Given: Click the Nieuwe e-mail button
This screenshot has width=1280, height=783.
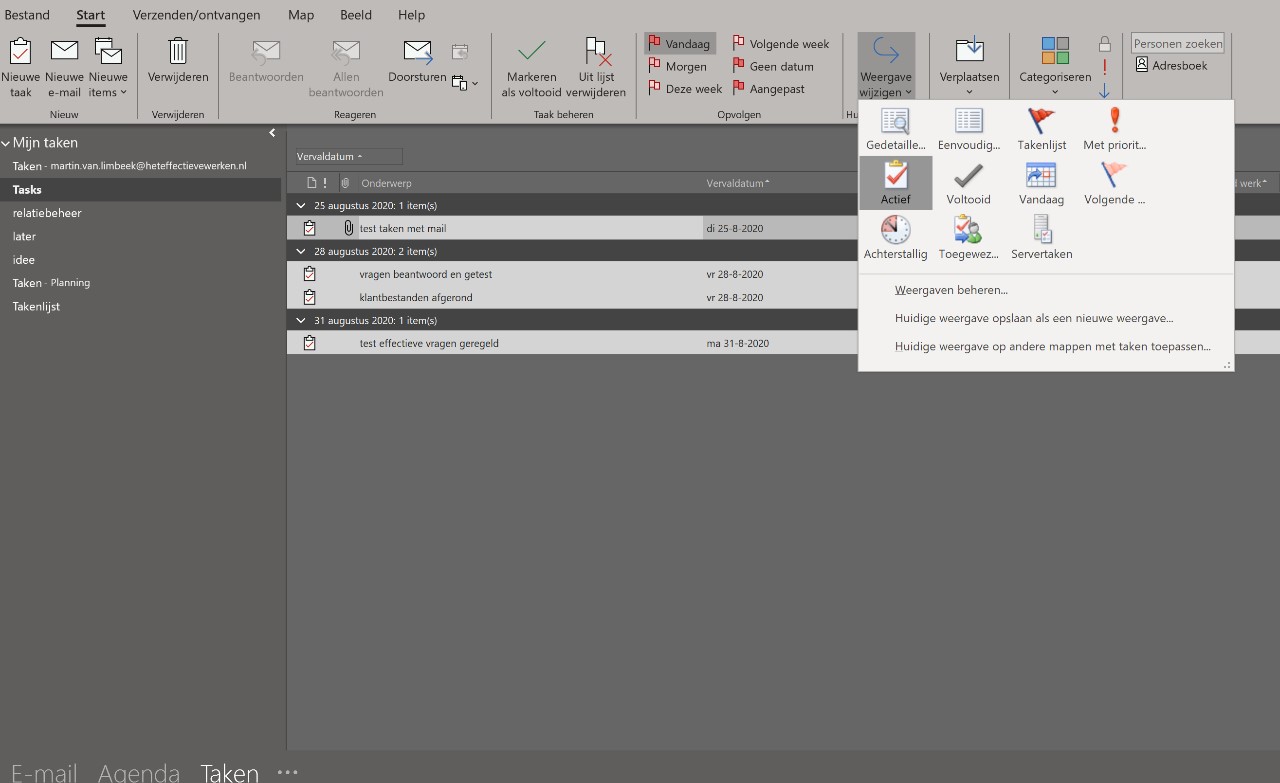Looking at the screenshot, I should point(64,68).
